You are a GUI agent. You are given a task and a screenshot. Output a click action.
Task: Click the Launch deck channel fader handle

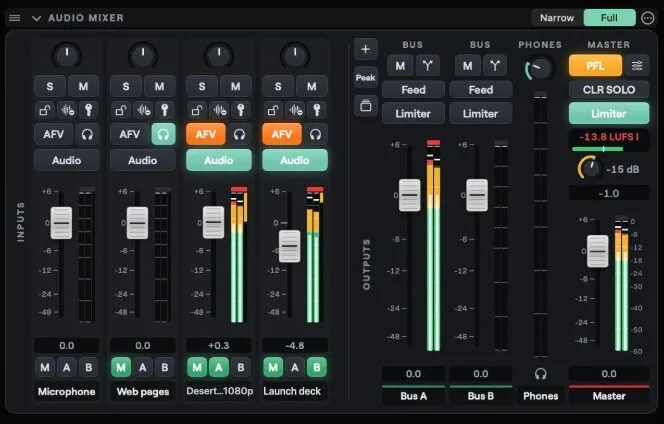coord(290,246)
